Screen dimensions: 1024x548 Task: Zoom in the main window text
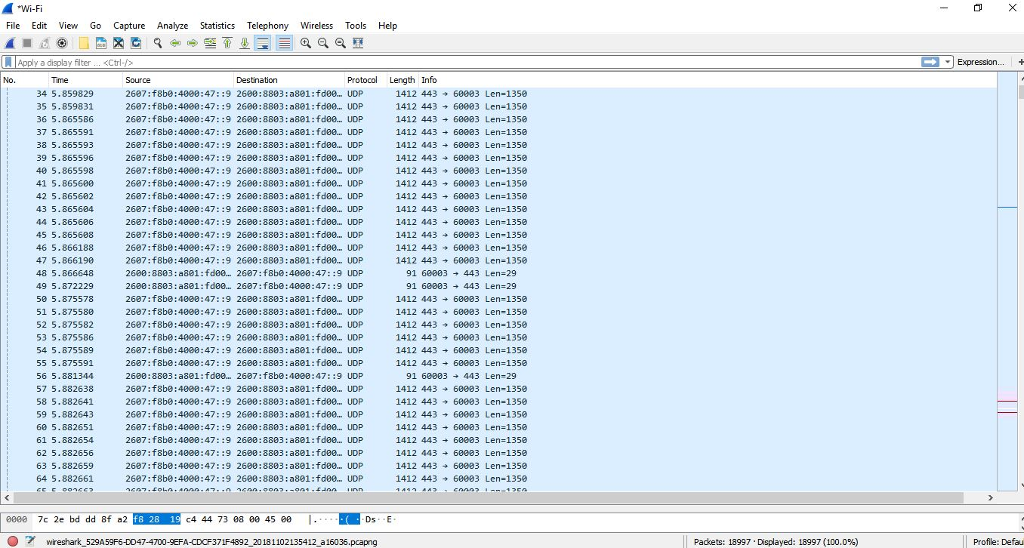(x=305, y=43)
